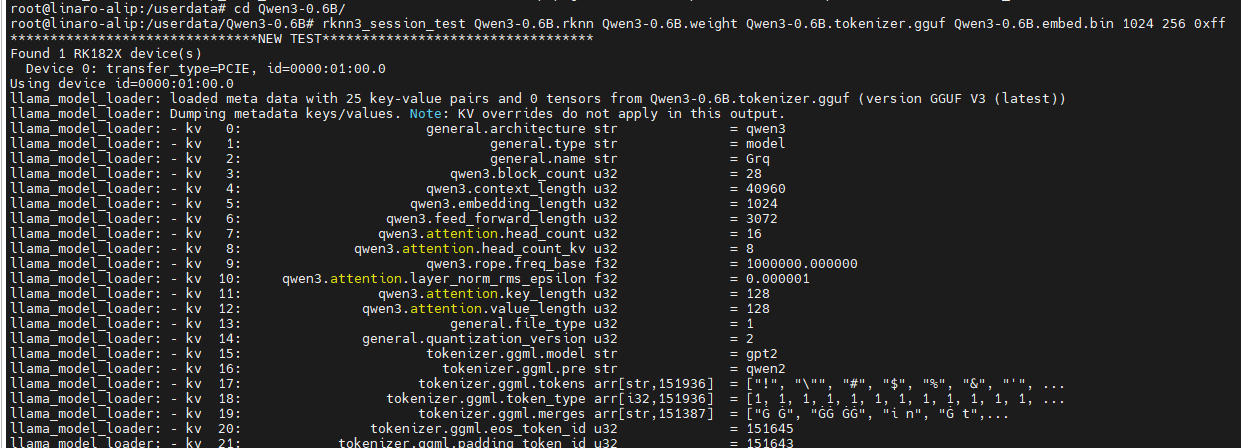Click the value '8' for head_count_kv

pos(750,248)
